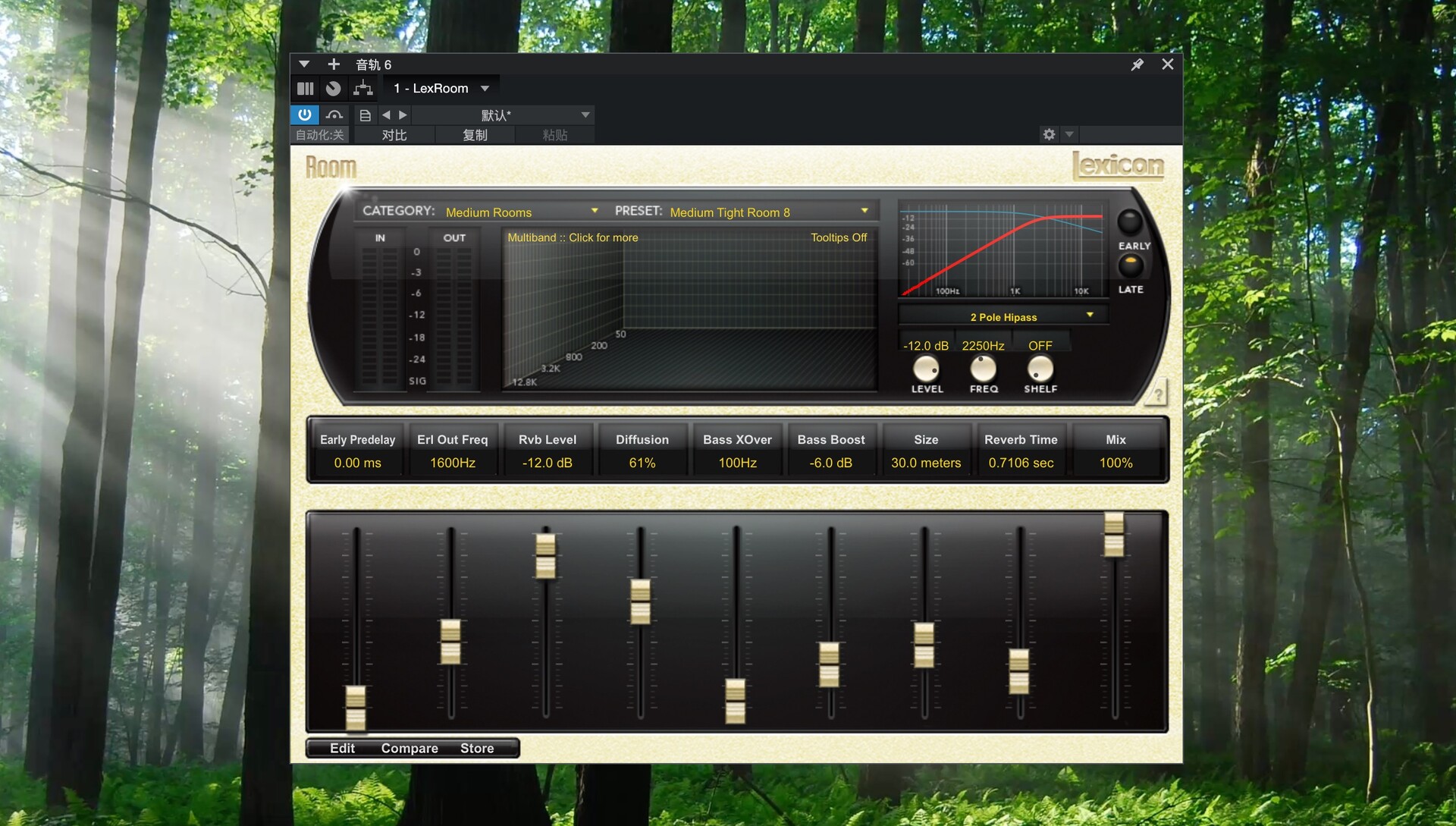Click the 对比 compare tab
The height and width of the screenshot is (826, 1456).
[394, 135]
